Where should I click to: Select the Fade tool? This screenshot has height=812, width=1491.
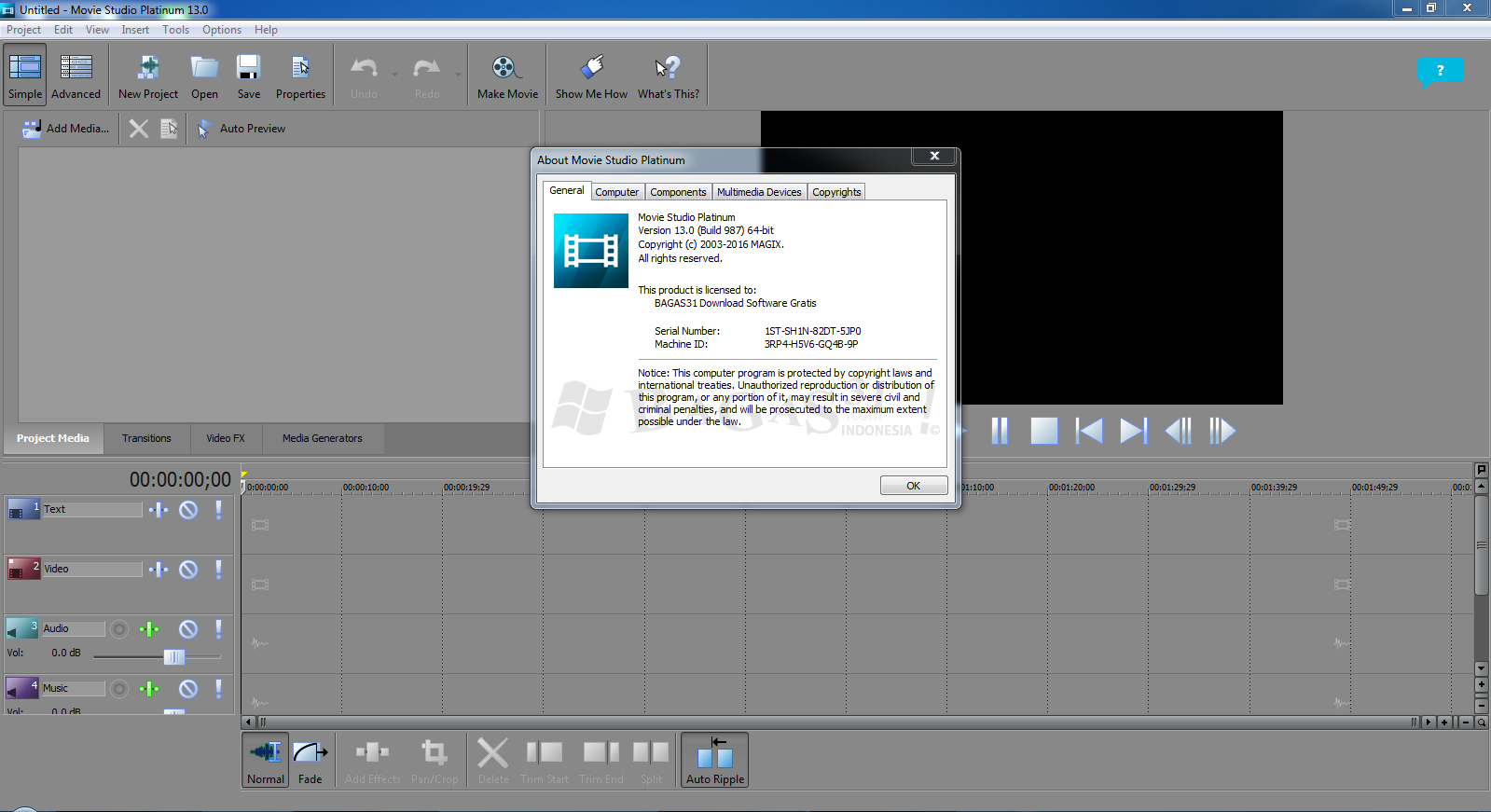coord(311,760)
